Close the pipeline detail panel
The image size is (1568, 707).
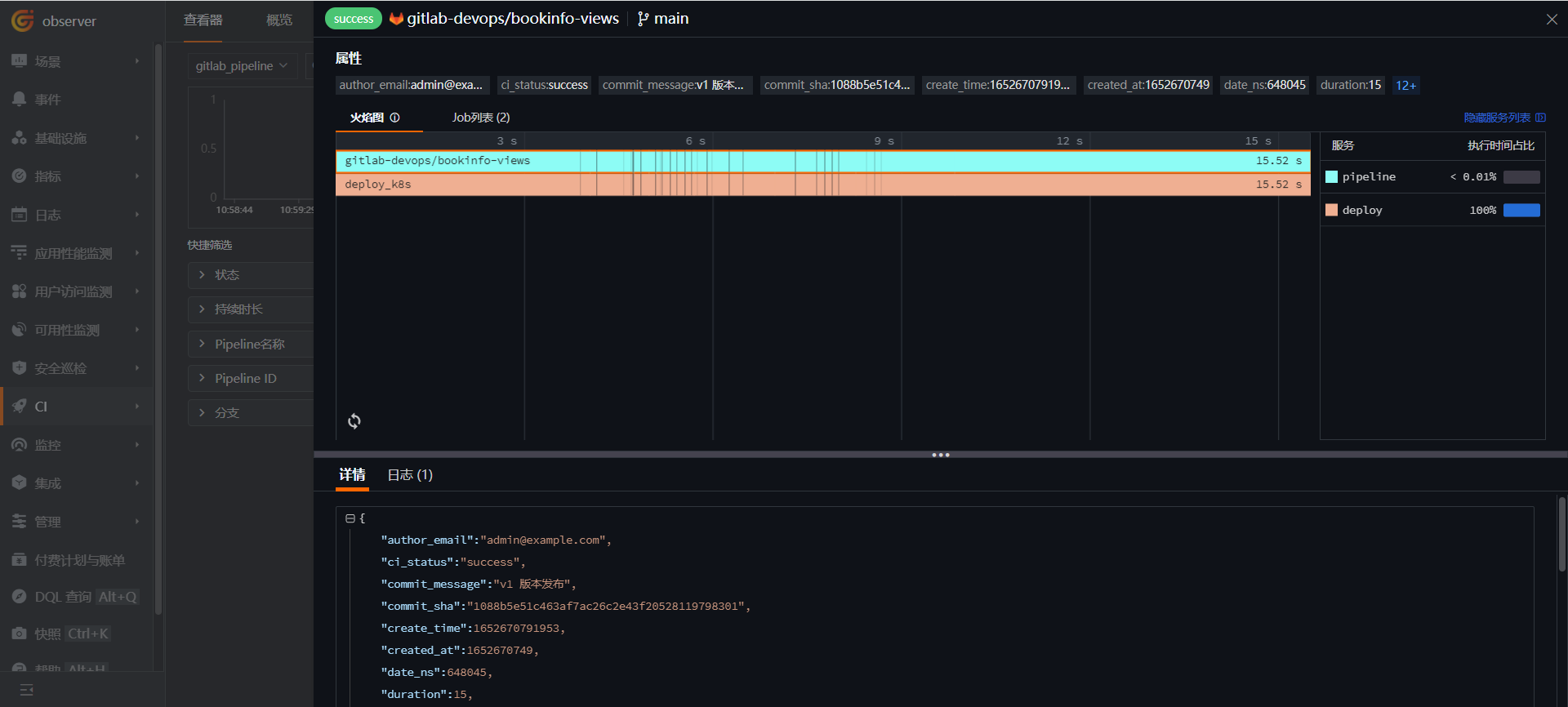tap(1552, 20)
